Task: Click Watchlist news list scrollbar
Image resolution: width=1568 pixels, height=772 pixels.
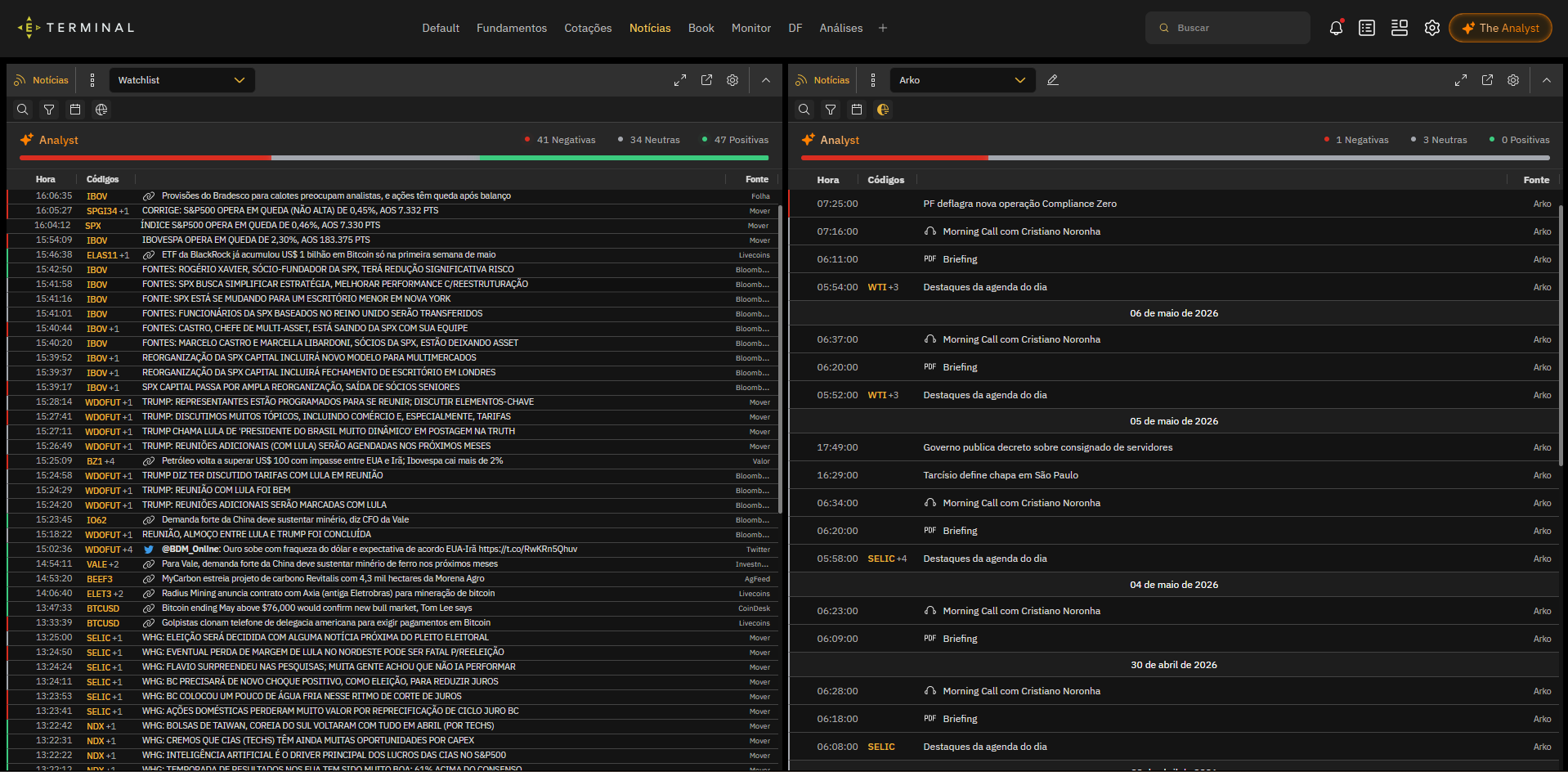Action: (780, 360)
